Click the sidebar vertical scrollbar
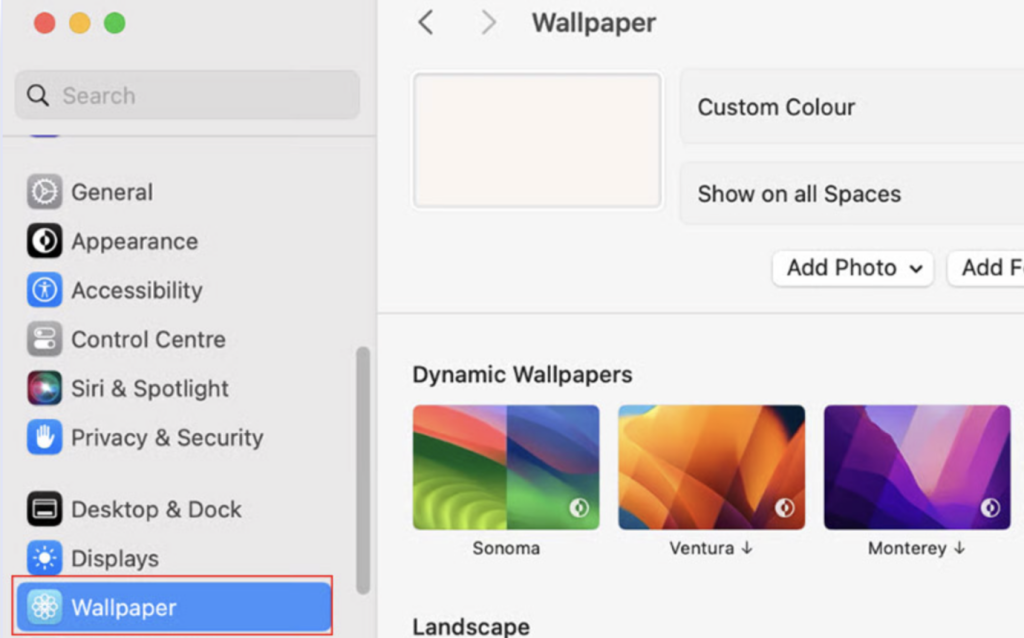The height and width of the screenshot is (638, 1024). (363, 470)
